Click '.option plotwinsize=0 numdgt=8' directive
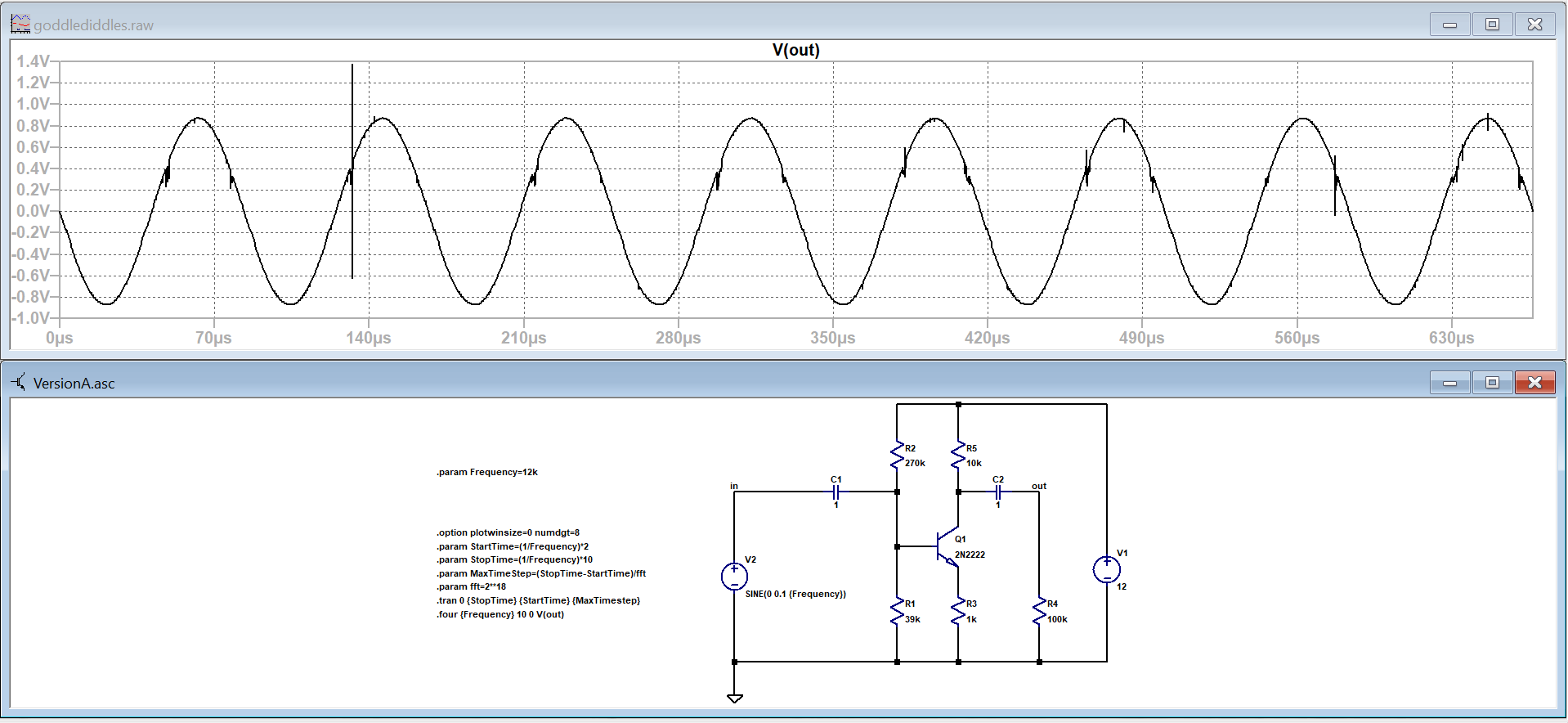Viewport: 1568px width, 723px height. pyautogui.click(x=508, y=532)
